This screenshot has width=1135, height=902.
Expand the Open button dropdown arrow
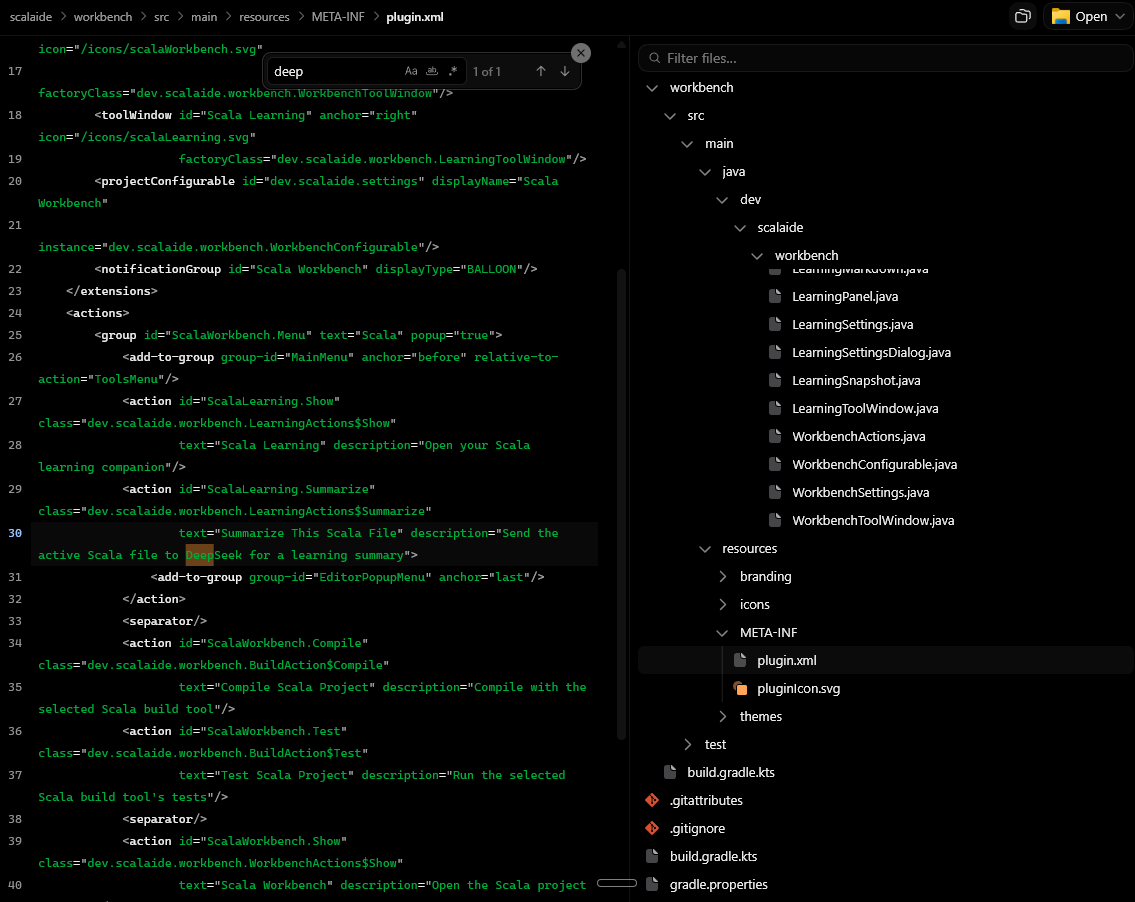pyautogui.click(x=1121, y=16)
